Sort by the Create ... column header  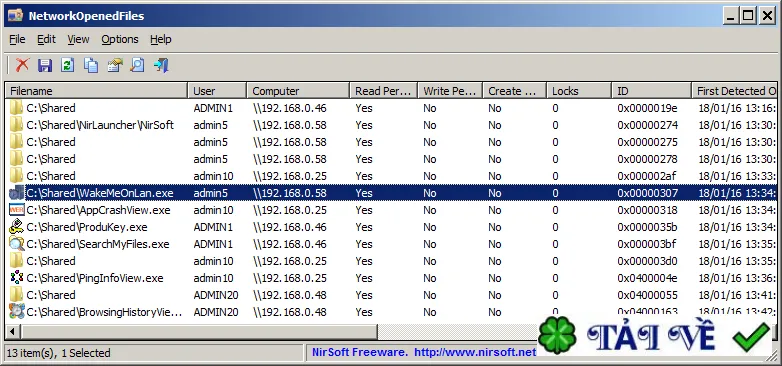pos(515,91)
